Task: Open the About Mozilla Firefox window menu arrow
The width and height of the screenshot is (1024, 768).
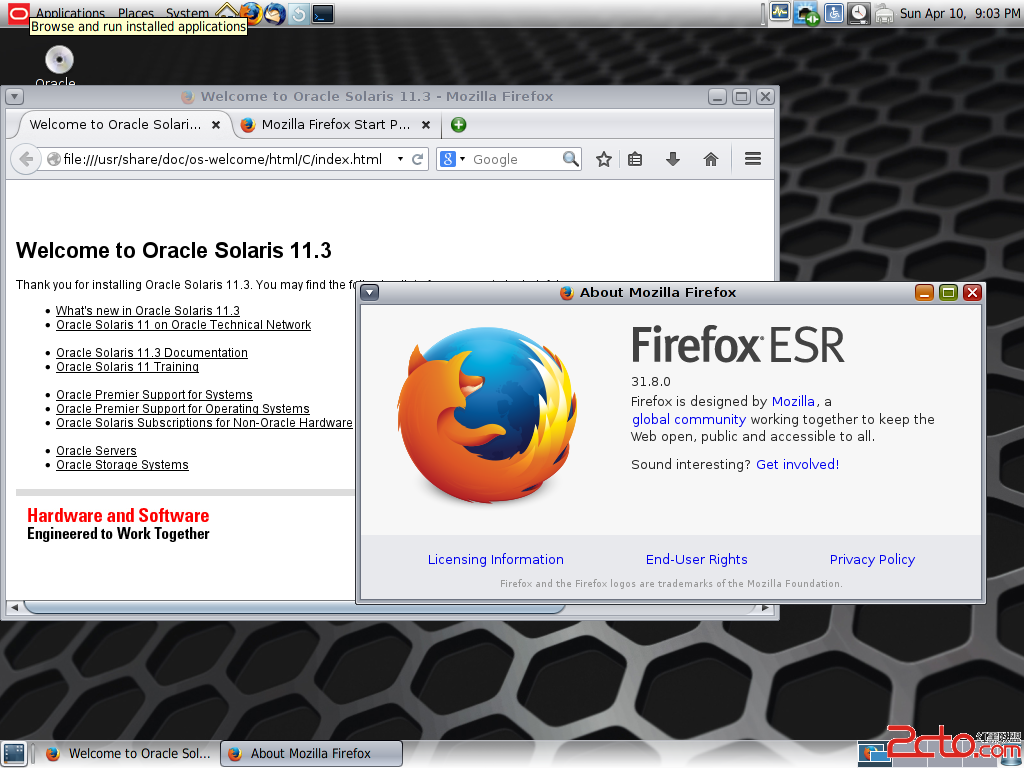Action: click(370, 293)
